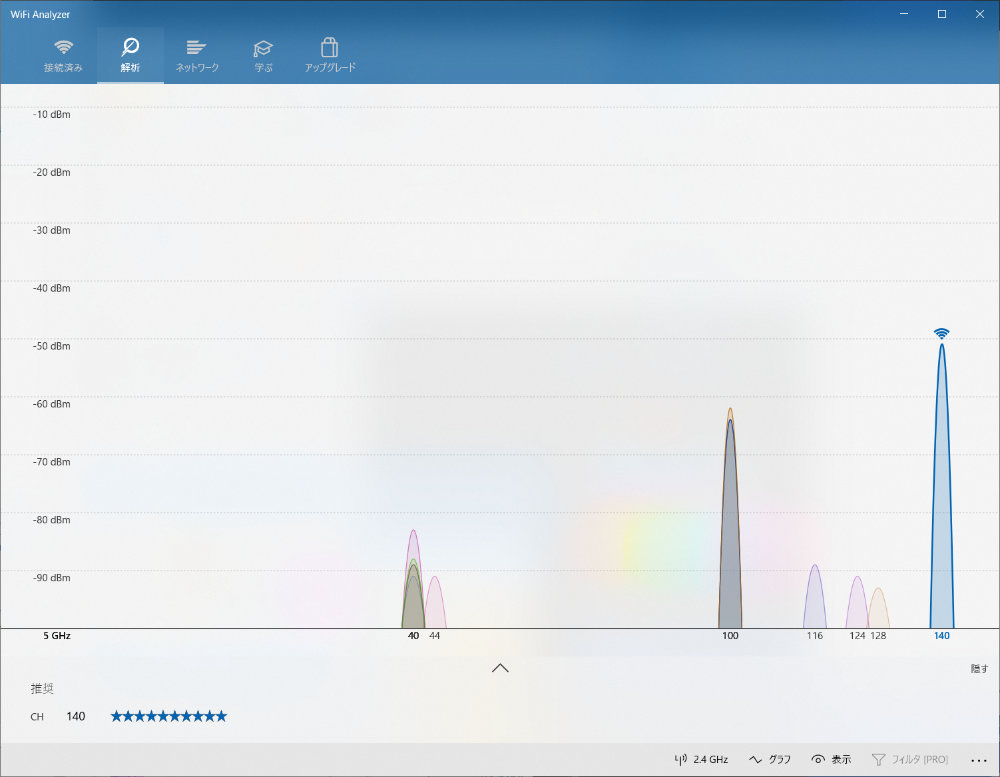
Task: Click the recommended CH 140 value
Action: pos(75,716)
